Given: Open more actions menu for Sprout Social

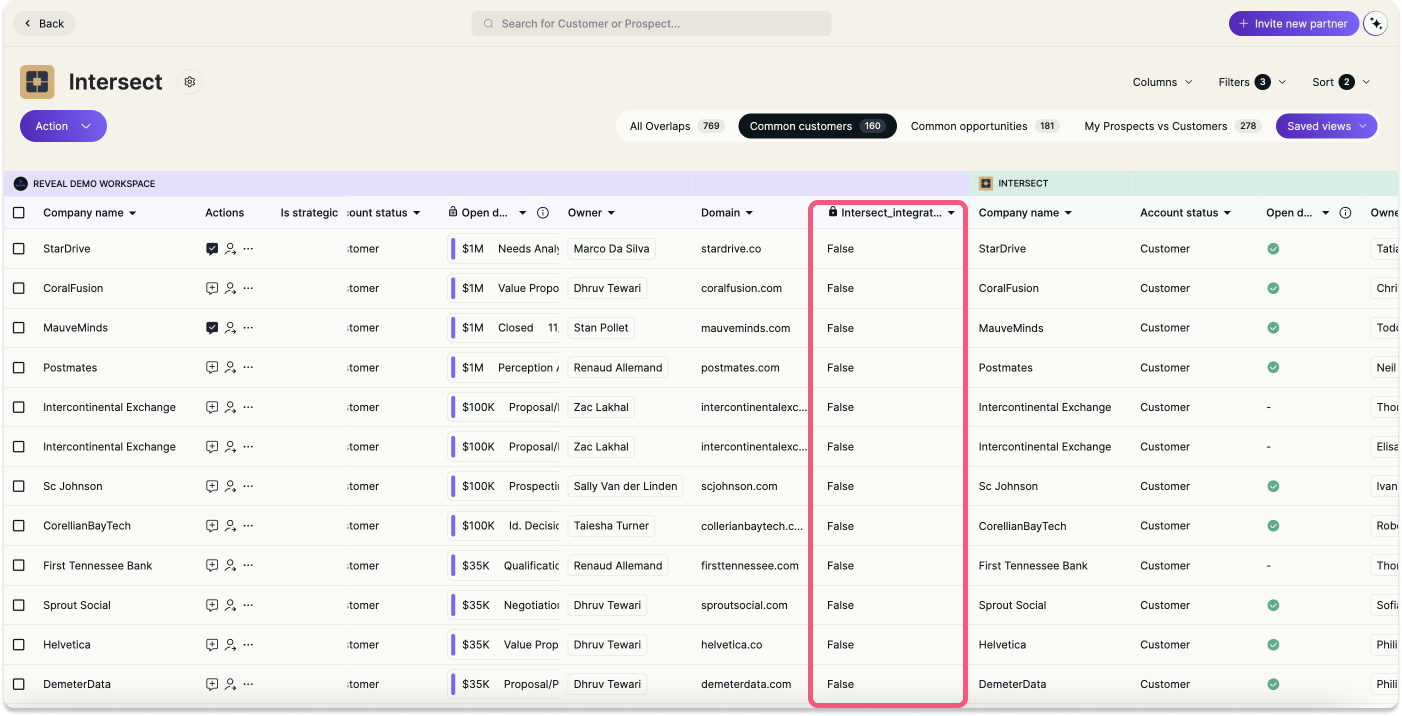Looking at the screenshot, I should (248, 605).
